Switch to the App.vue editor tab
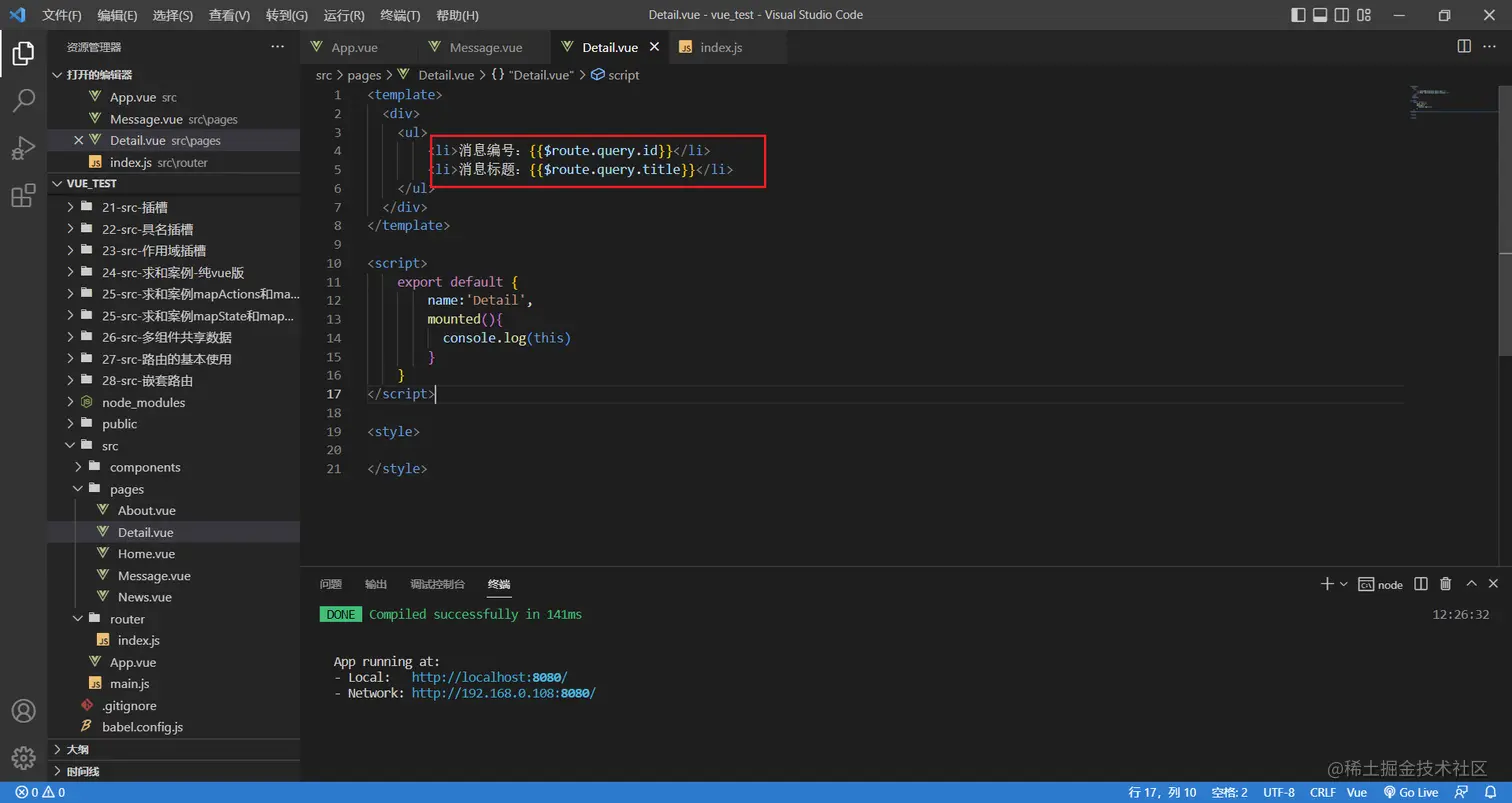Image resolution: width=1512 pixels, height=803 pixels. (x=355, y=47)
